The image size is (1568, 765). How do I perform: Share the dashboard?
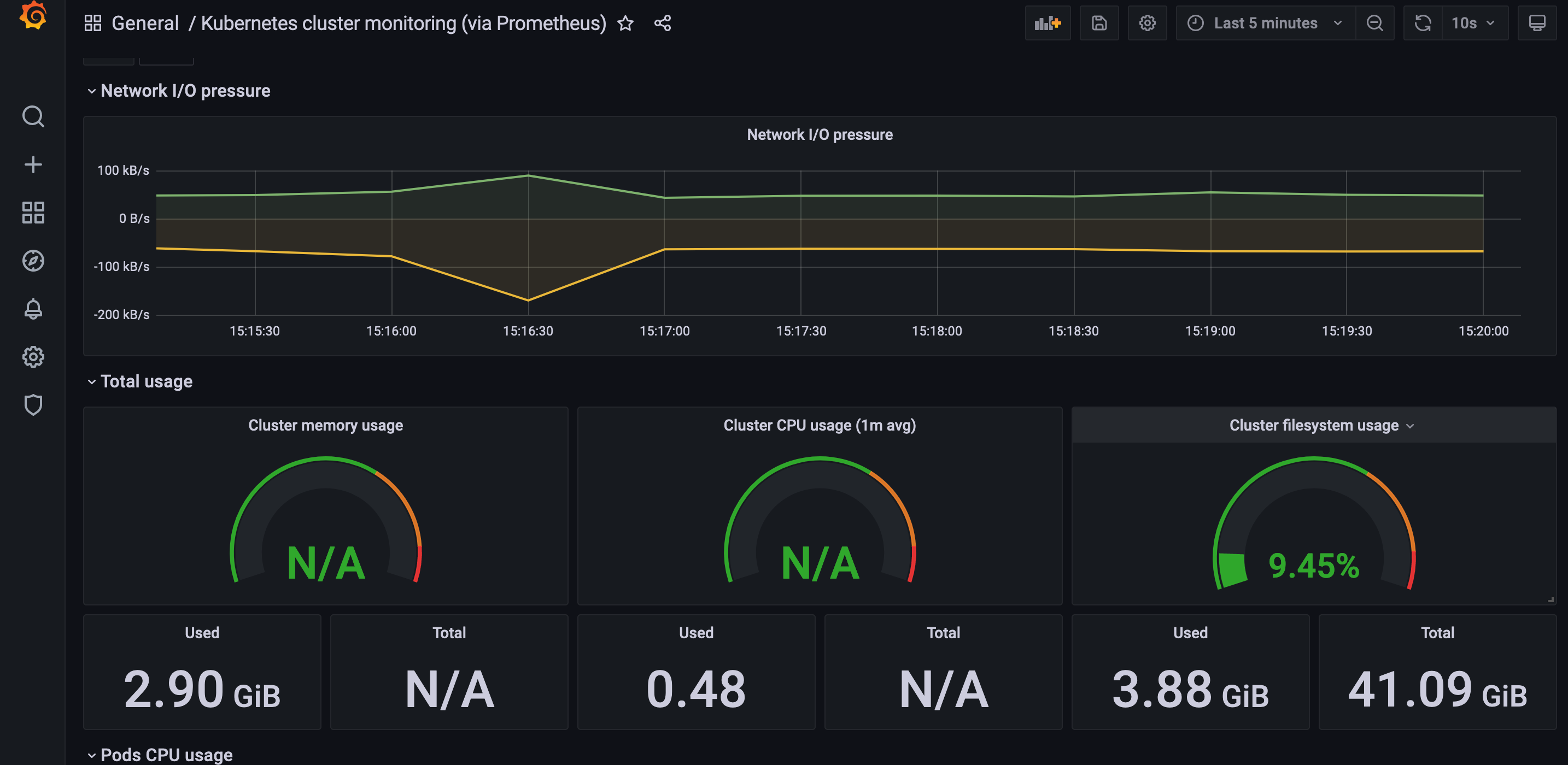(x=662, y=23)
